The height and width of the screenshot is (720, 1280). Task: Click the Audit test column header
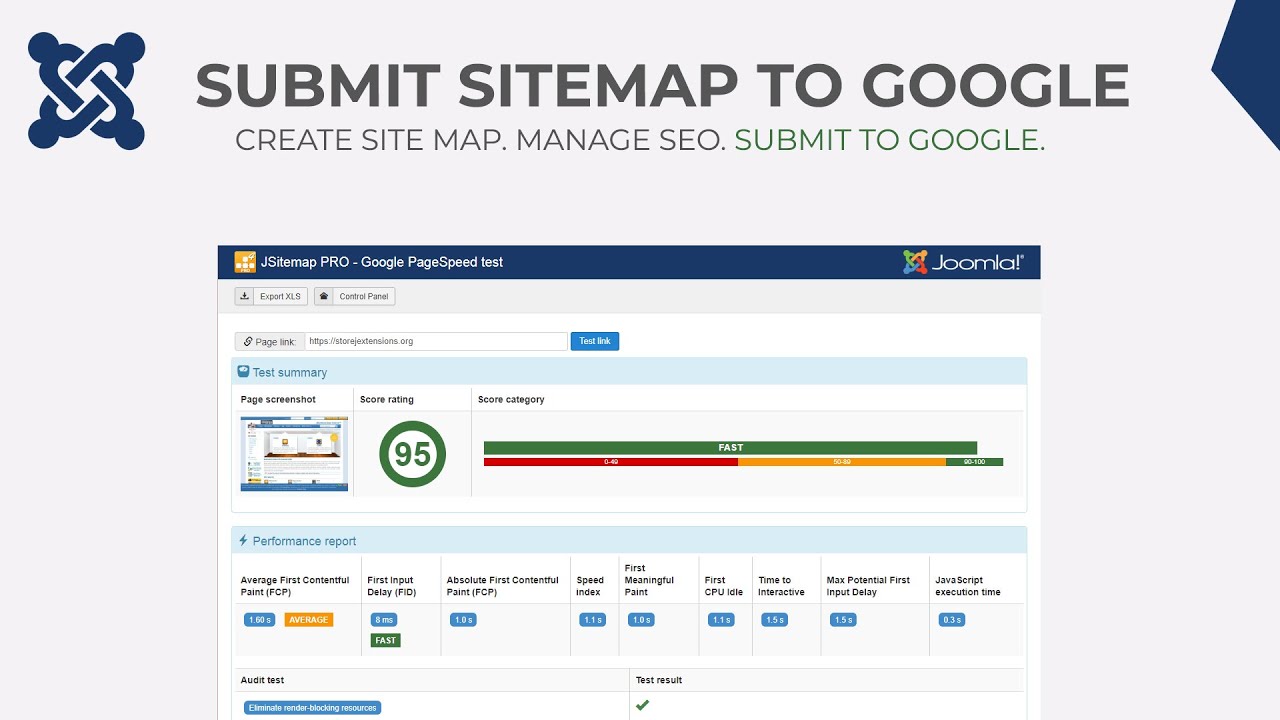coord(262,680)
